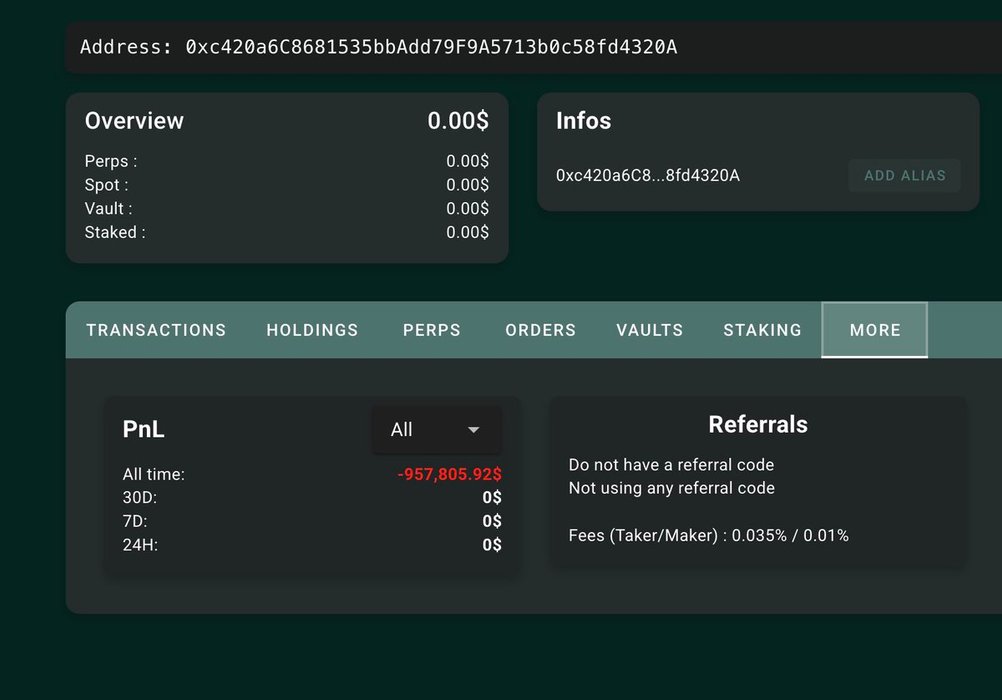Viewport: 1002px width, 700px height.
Task: Open the Transactions tab
Action: click(x=156, y=330)
